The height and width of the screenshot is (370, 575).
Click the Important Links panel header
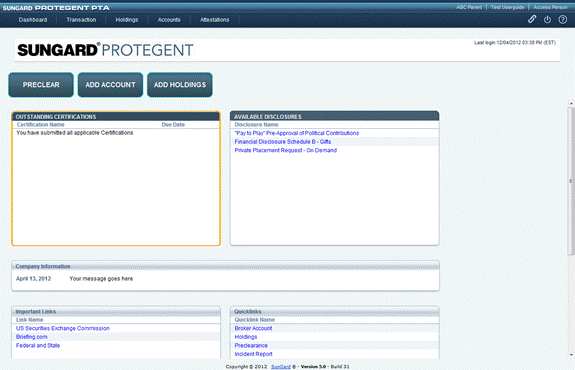point(116,311)
